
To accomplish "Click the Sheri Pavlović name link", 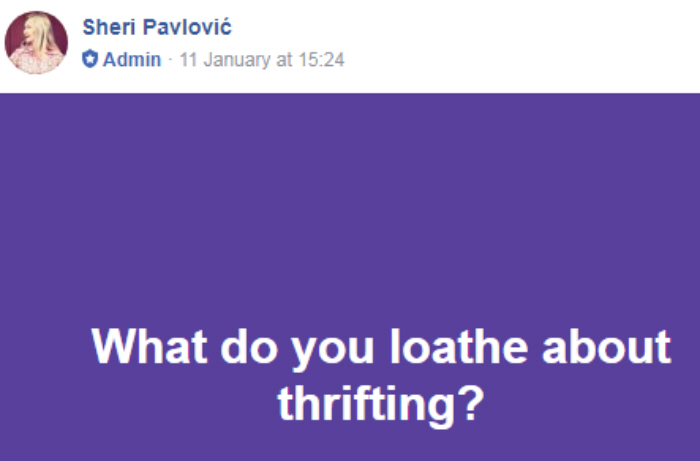I will pos(156,27).
